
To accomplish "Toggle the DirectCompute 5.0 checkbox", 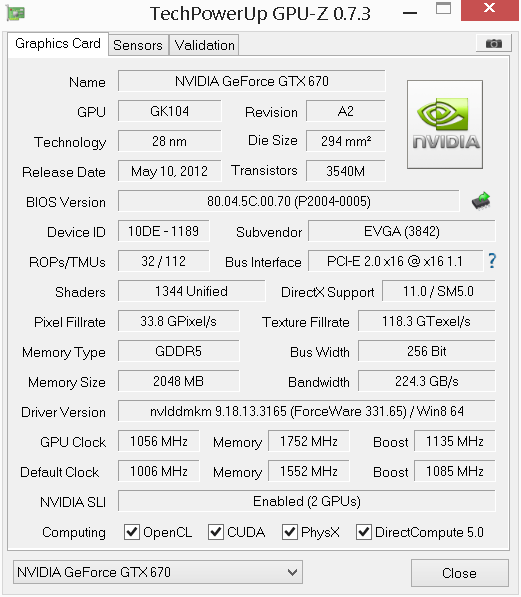I will tap(364, 532).
